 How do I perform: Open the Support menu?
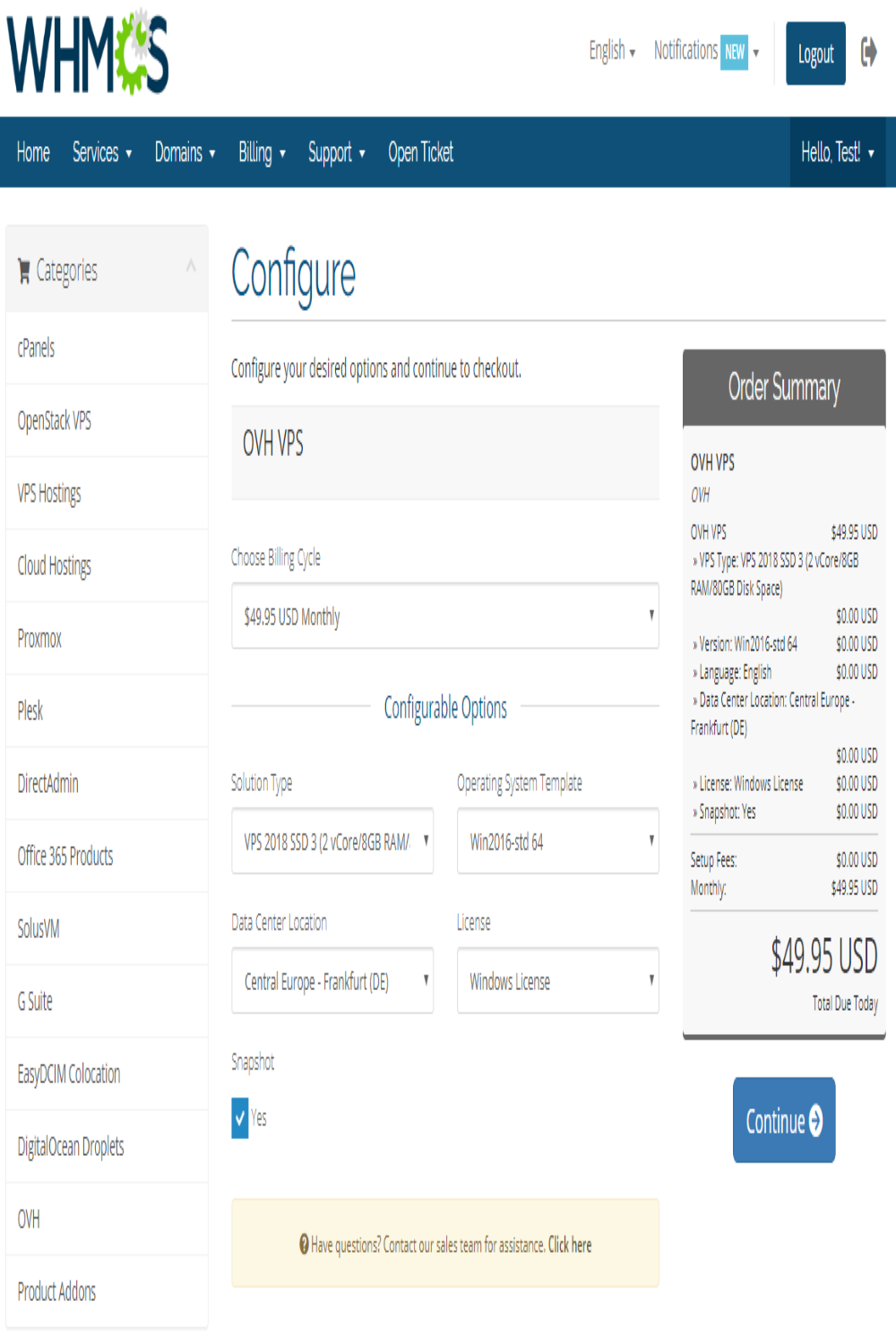[337, 152]
